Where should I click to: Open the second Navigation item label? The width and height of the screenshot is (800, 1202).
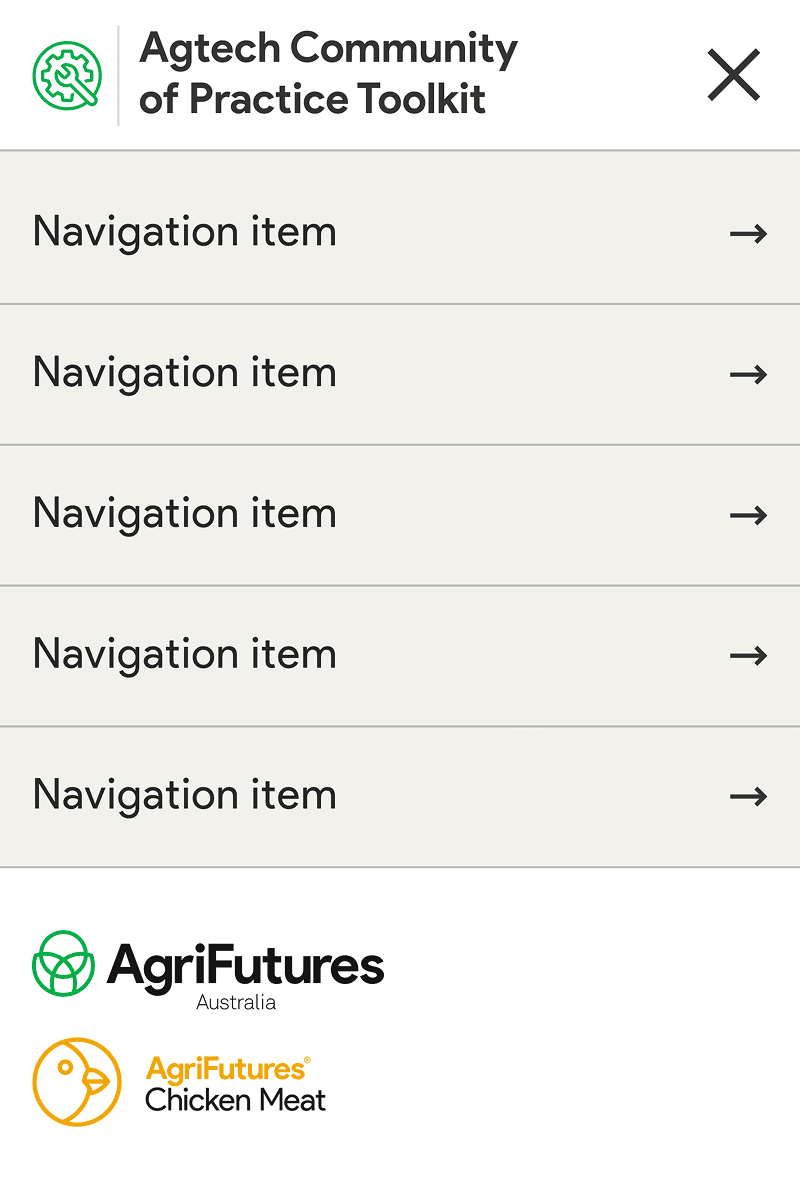coord(185,373)
